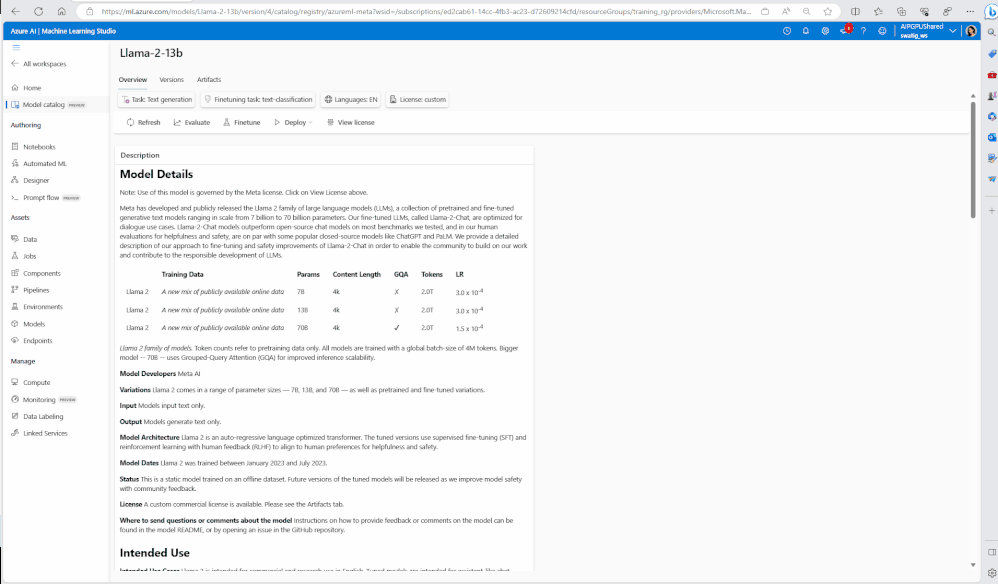Open help question mark icon
Screen dimensions: 998x584
coord(863,31)
